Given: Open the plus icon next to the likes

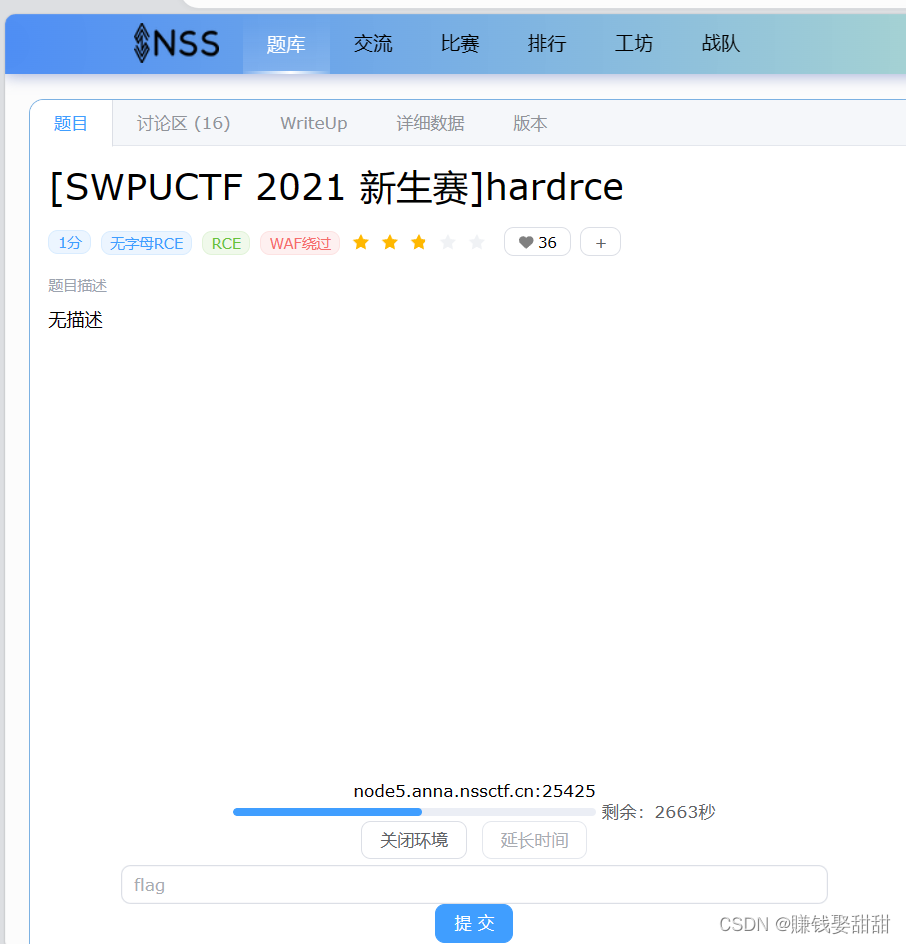Looking at the screenshot, I should coord(600,241).
